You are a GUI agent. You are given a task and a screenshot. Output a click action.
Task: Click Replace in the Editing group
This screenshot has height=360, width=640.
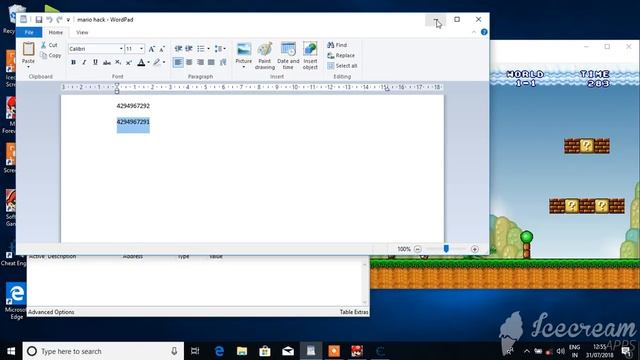[x=341, y=55]
